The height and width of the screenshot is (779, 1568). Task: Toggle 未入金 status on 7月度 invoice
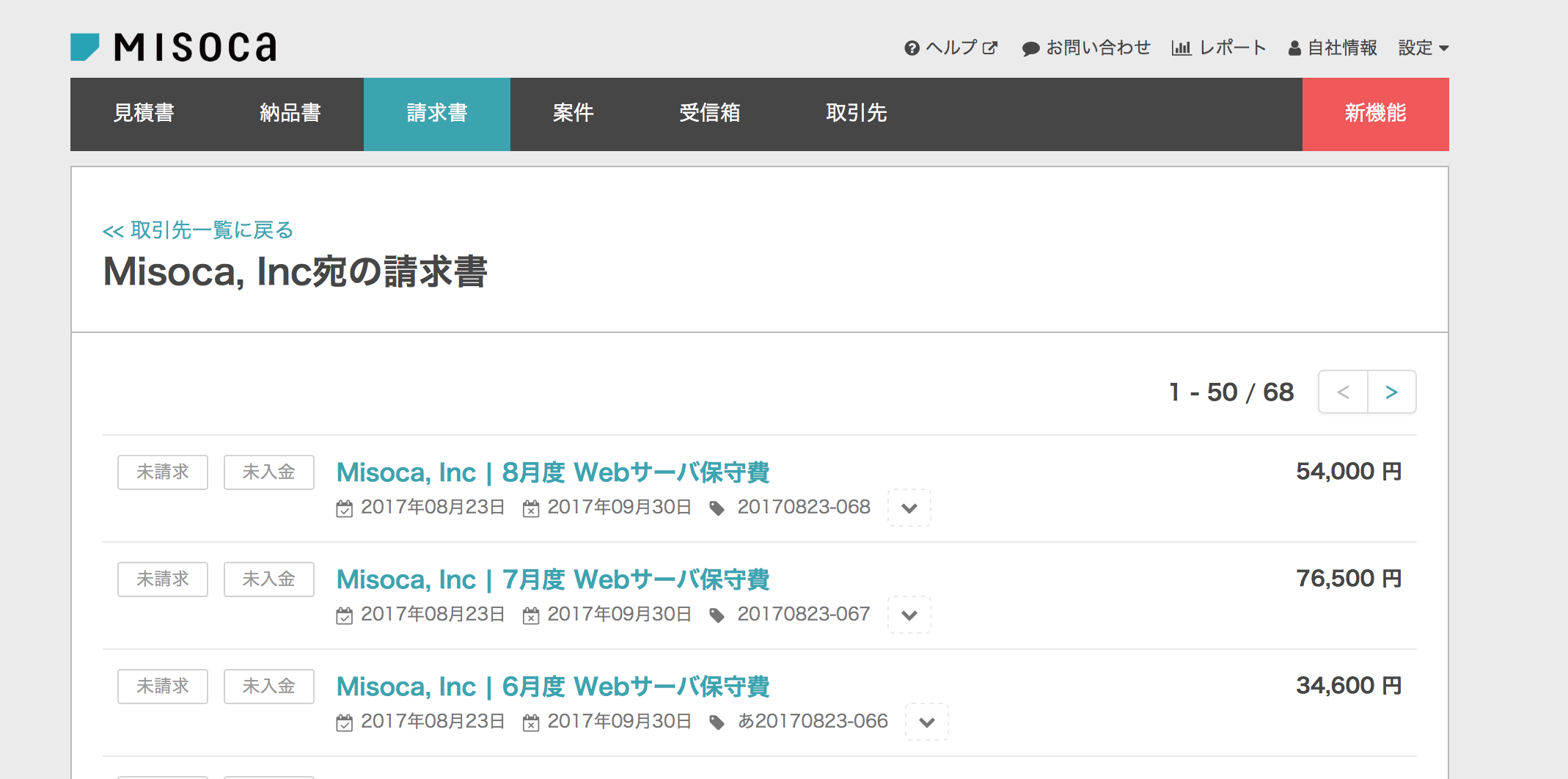(x=269, y=579)
